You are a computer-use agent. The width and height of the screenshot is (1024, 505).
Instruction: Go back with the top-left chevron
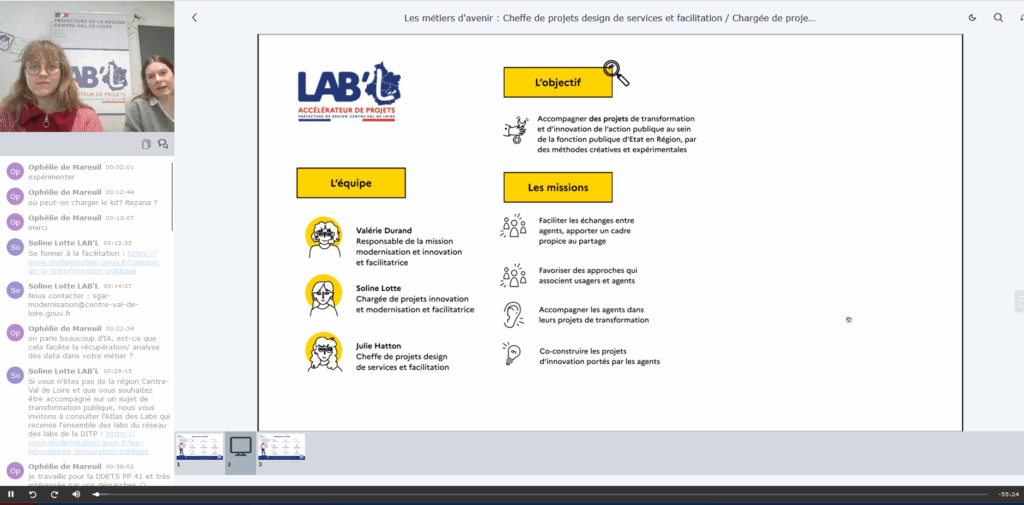pos(194,18)
